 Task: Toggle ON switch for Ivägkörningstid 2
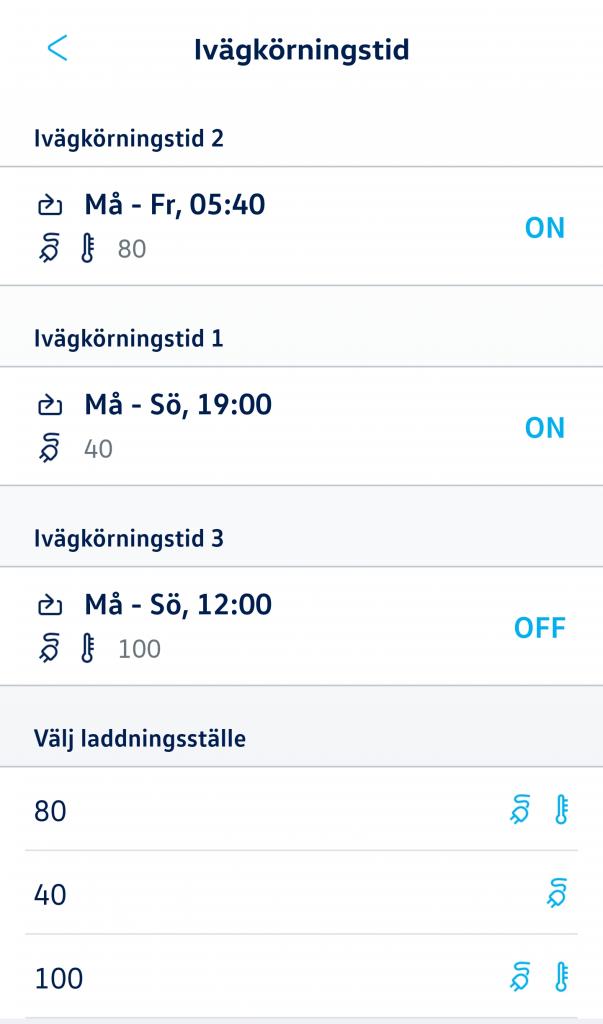click(x=545, y=228)
